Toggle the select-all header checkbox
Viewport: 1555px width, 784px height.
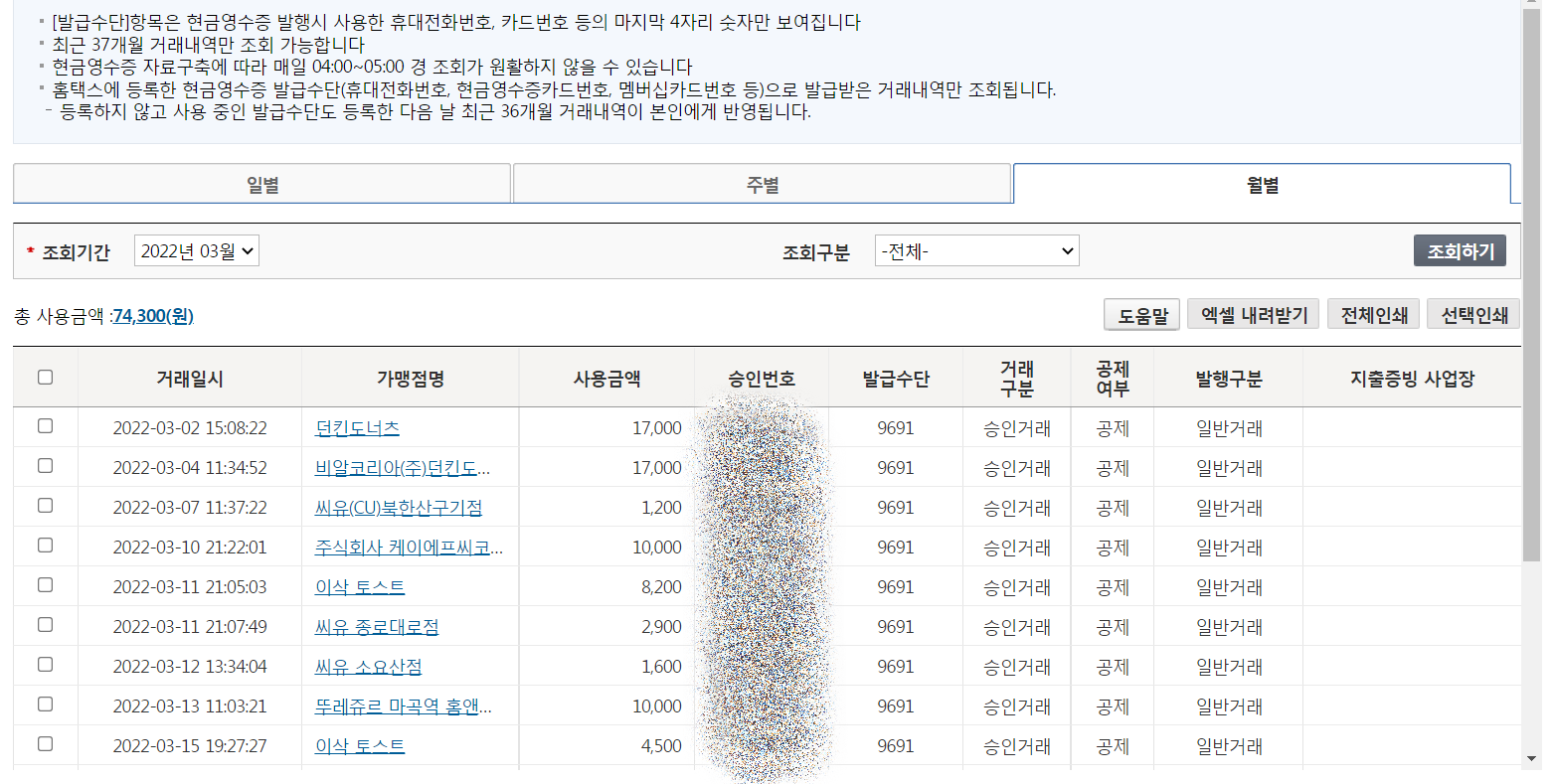[x=45, y=377]
